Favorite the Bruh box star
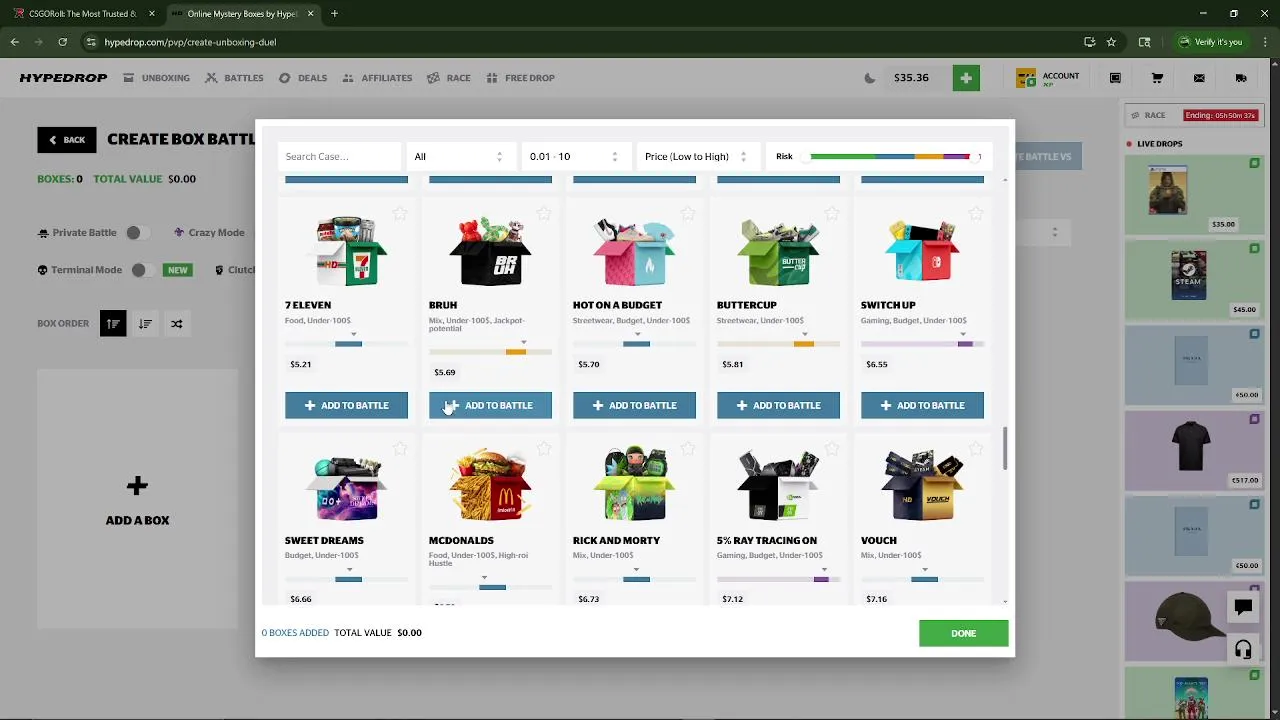The height and width of the screenshot is (720, 1280). (x=544, y=213)
